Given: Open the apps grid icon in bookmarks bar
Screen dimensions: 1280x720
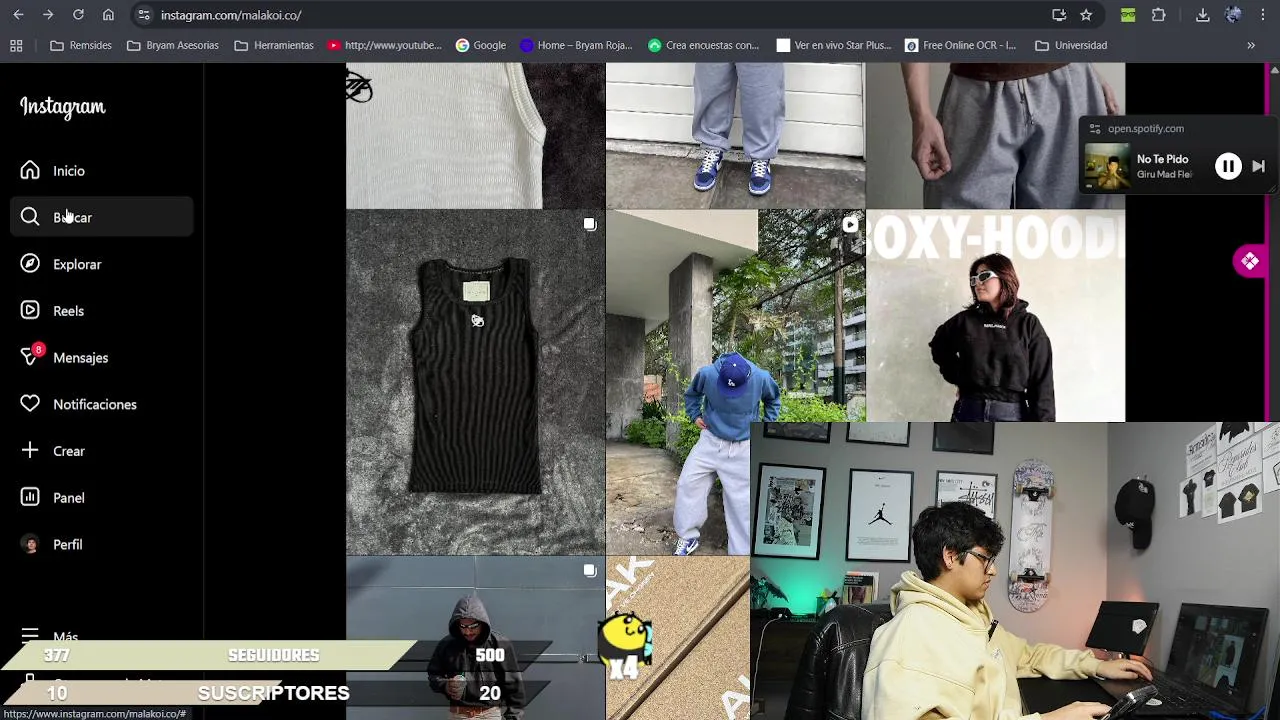Looking at the screenshot, I should click(16, 45).
